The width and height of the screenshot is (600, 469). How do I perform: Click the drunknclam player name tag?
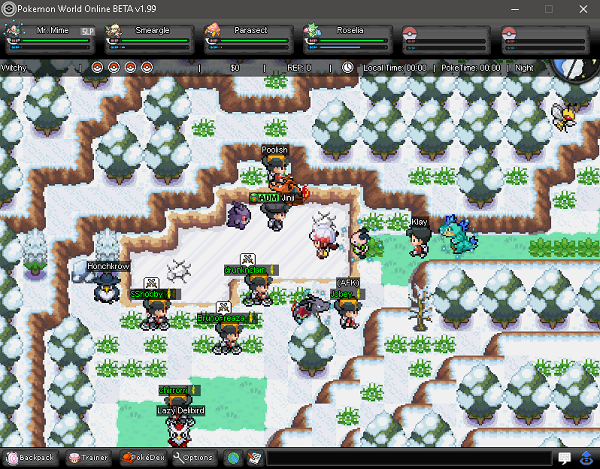pos(250,270)
